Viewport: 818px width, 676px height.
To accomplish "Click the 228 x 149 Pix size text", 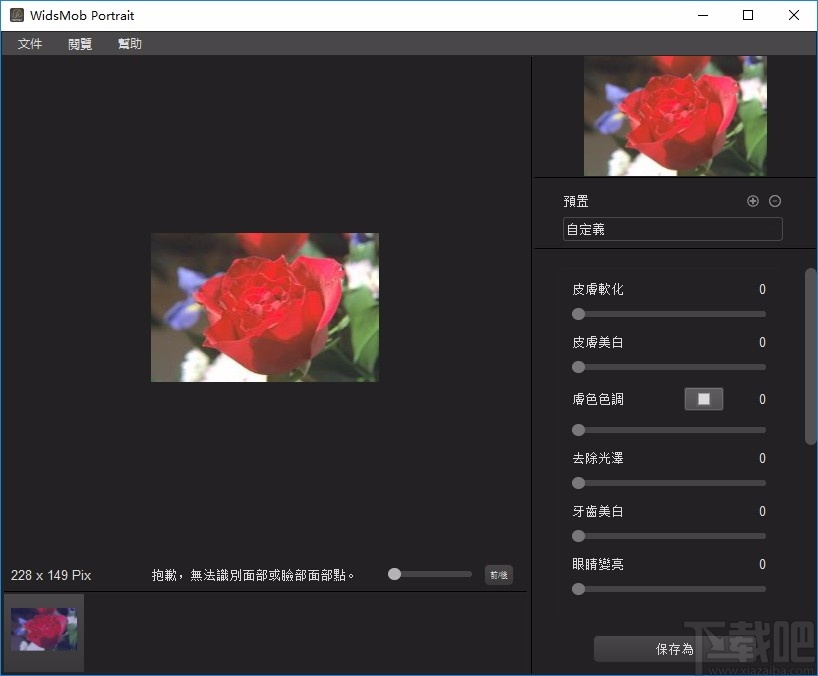I will [51, 575].
